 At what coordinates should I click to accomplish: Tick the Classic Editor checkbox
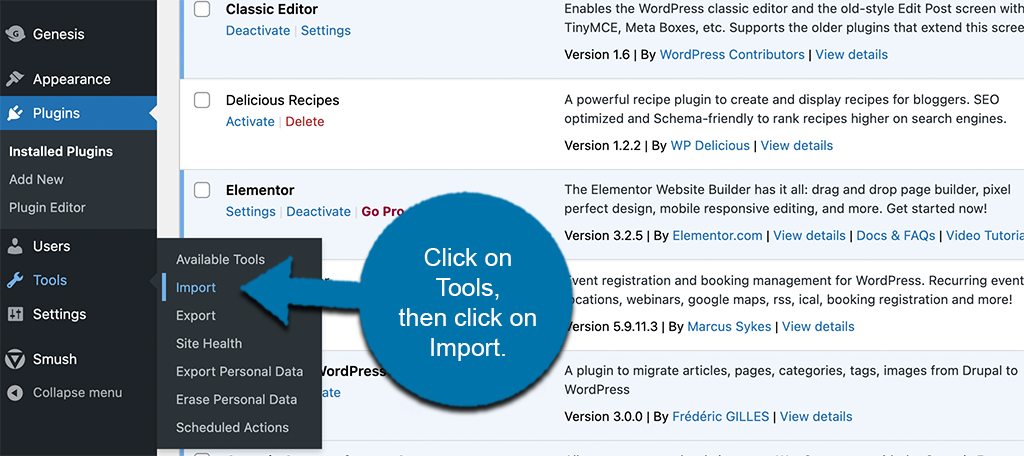tap(202, 9)
